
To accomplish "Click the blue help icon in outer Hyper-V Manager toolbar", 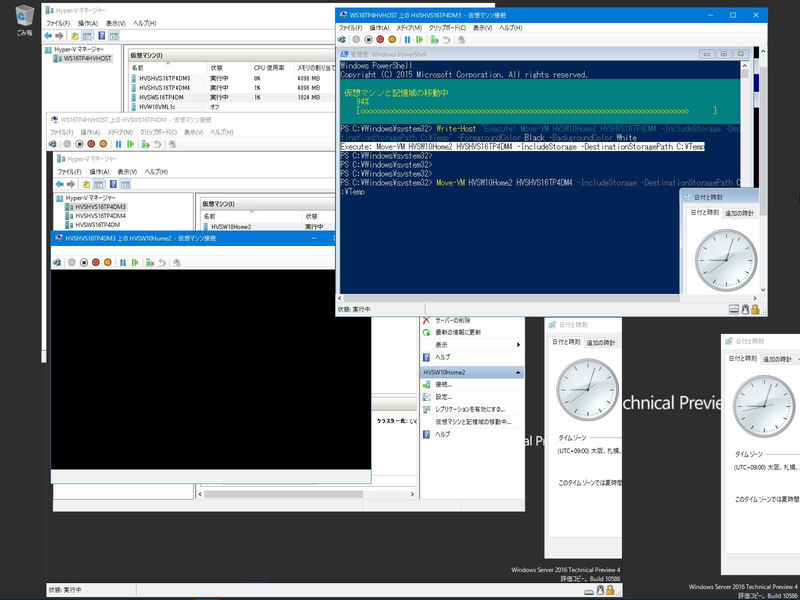I will tap(102, 36).
